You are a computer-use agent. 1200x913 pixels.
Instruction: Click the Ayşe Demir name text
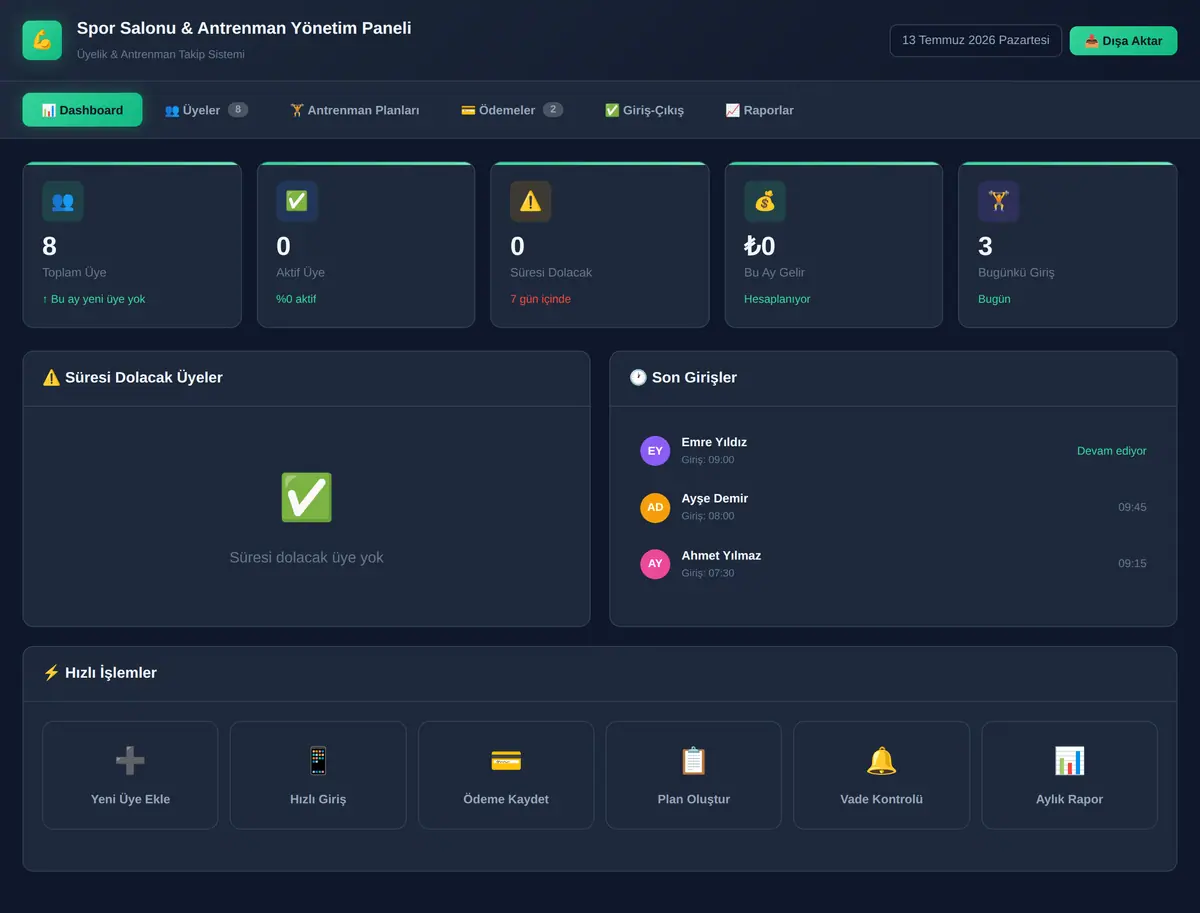[x=715, y=498]
